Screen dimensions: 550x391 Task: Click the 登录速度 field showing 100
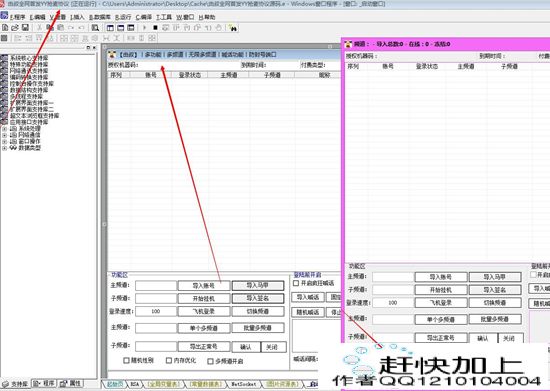point(156,311)
